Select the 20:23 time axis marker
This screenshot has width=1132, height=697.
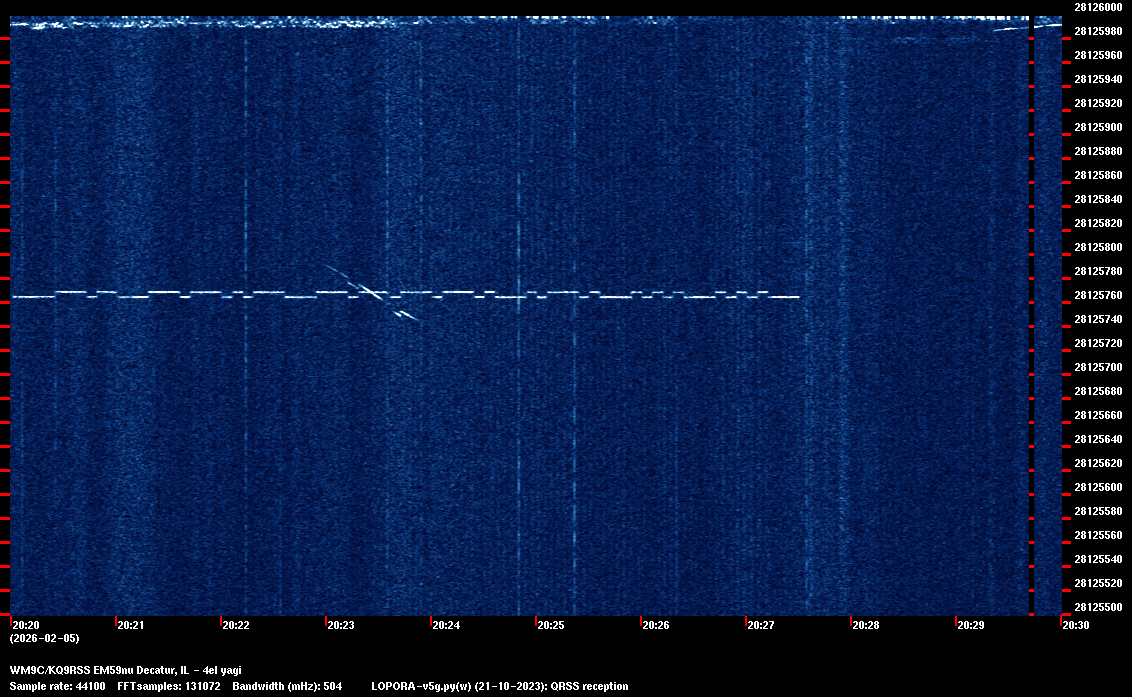pyautogui.click(x=341, y=625)
